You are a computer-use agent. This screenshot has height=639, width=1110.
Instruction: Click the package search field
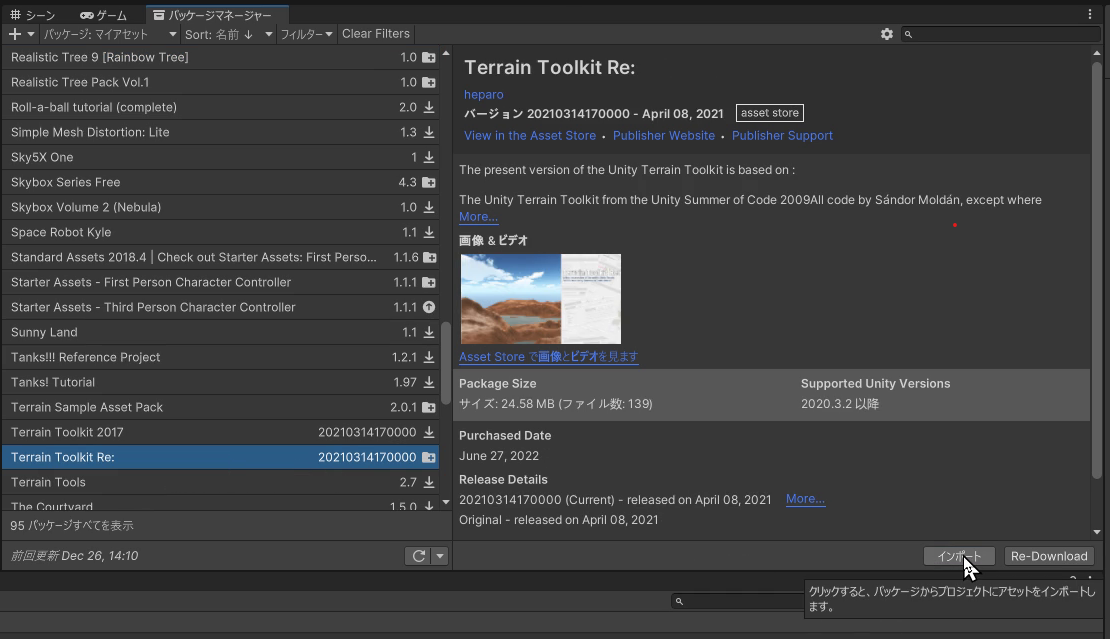click(1001, 34)
